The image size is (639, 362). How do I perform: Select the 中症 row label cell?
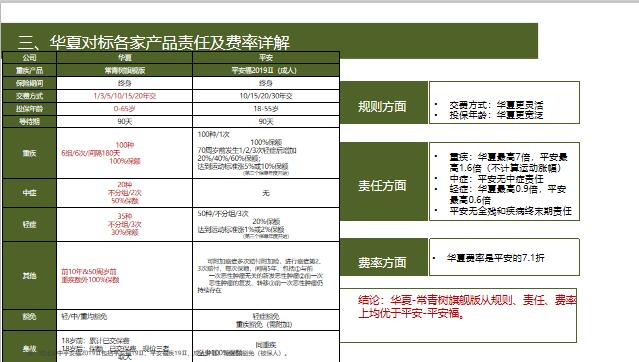coord(29,193)
